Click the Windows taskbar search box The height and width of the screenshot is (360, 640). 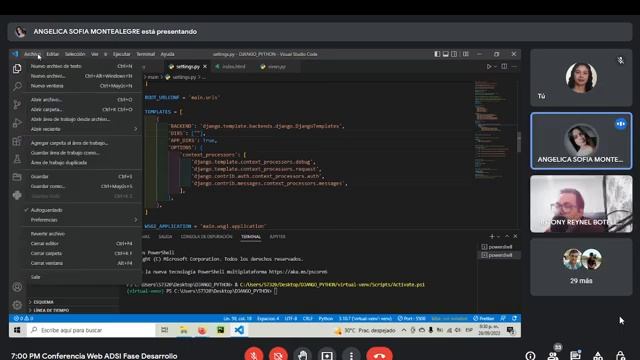91,330
